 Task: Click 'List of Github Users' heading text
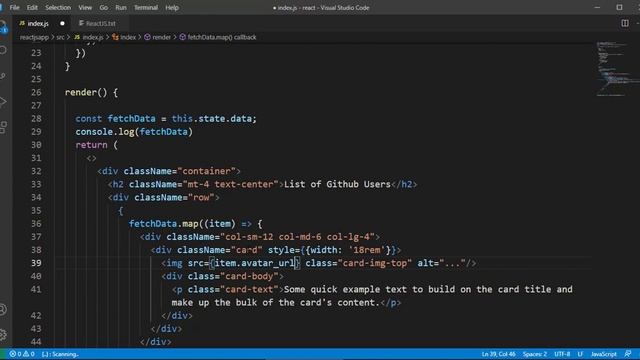coord(337,184)
